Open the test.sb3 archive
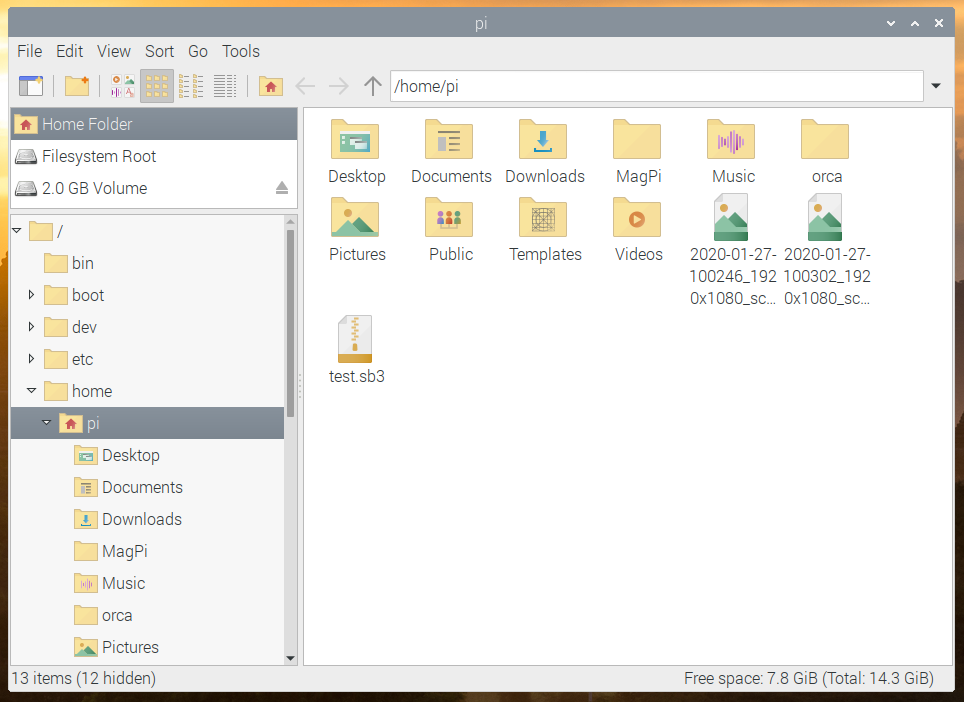The height and width of the screenshot is (702, 964). coord(356,338)
